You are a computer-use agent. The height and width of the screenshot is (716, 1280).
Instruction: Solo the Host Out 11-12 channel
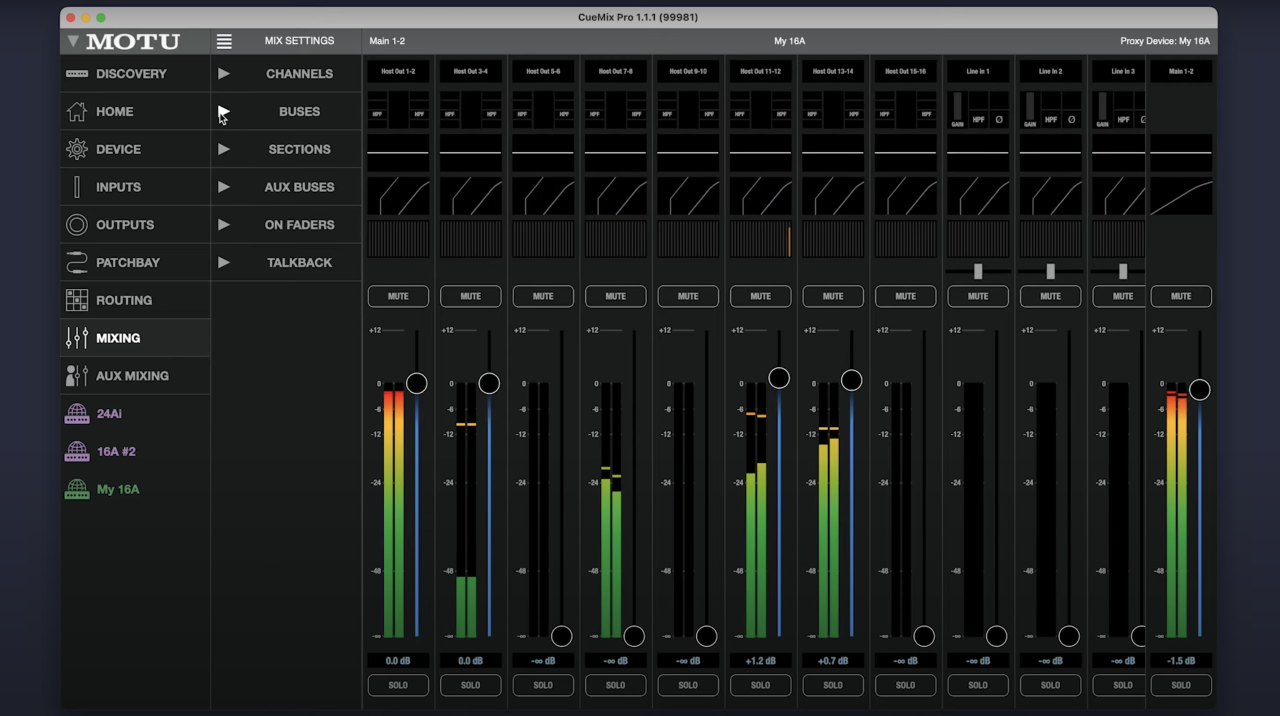760,685
